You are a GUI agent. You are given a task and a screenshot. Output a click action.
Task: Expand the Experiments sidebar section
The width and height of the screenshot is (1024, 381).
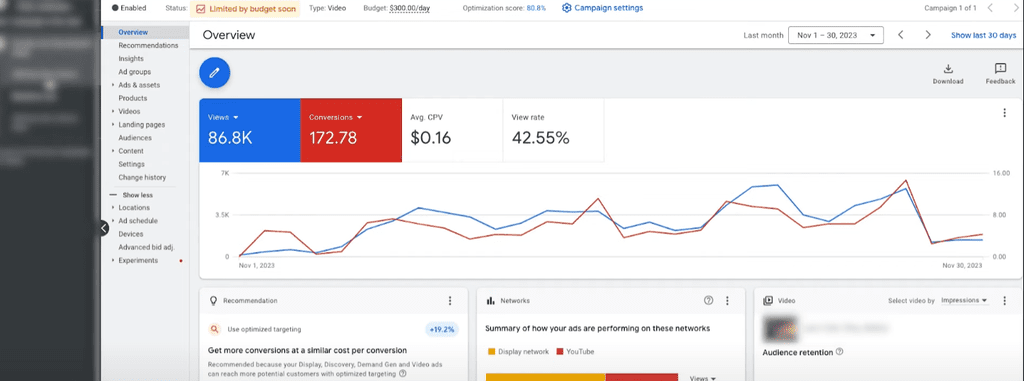[x=113, y=260]
